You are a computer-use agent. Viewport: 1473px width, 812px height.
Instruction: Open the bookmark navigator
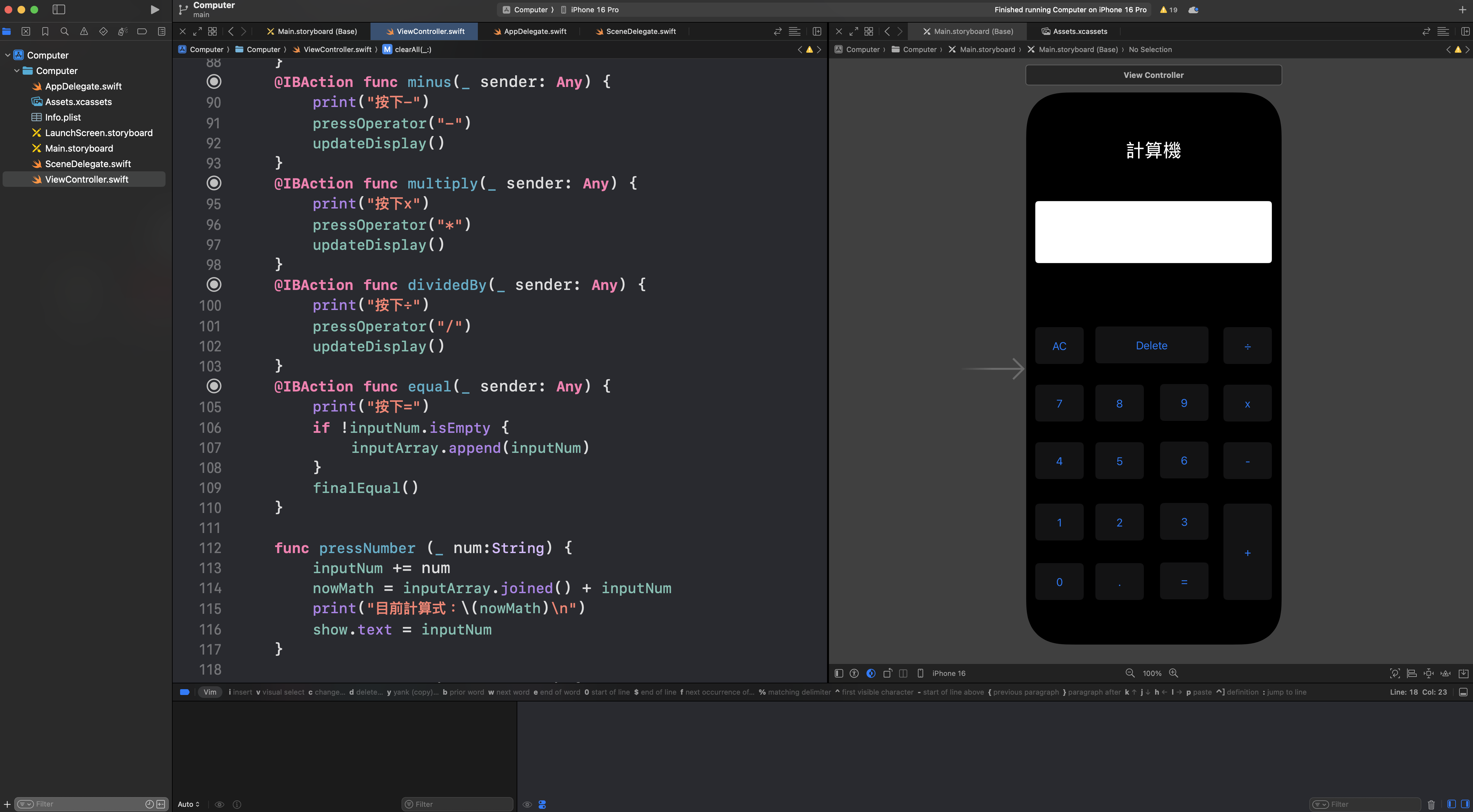click(45, 31)
